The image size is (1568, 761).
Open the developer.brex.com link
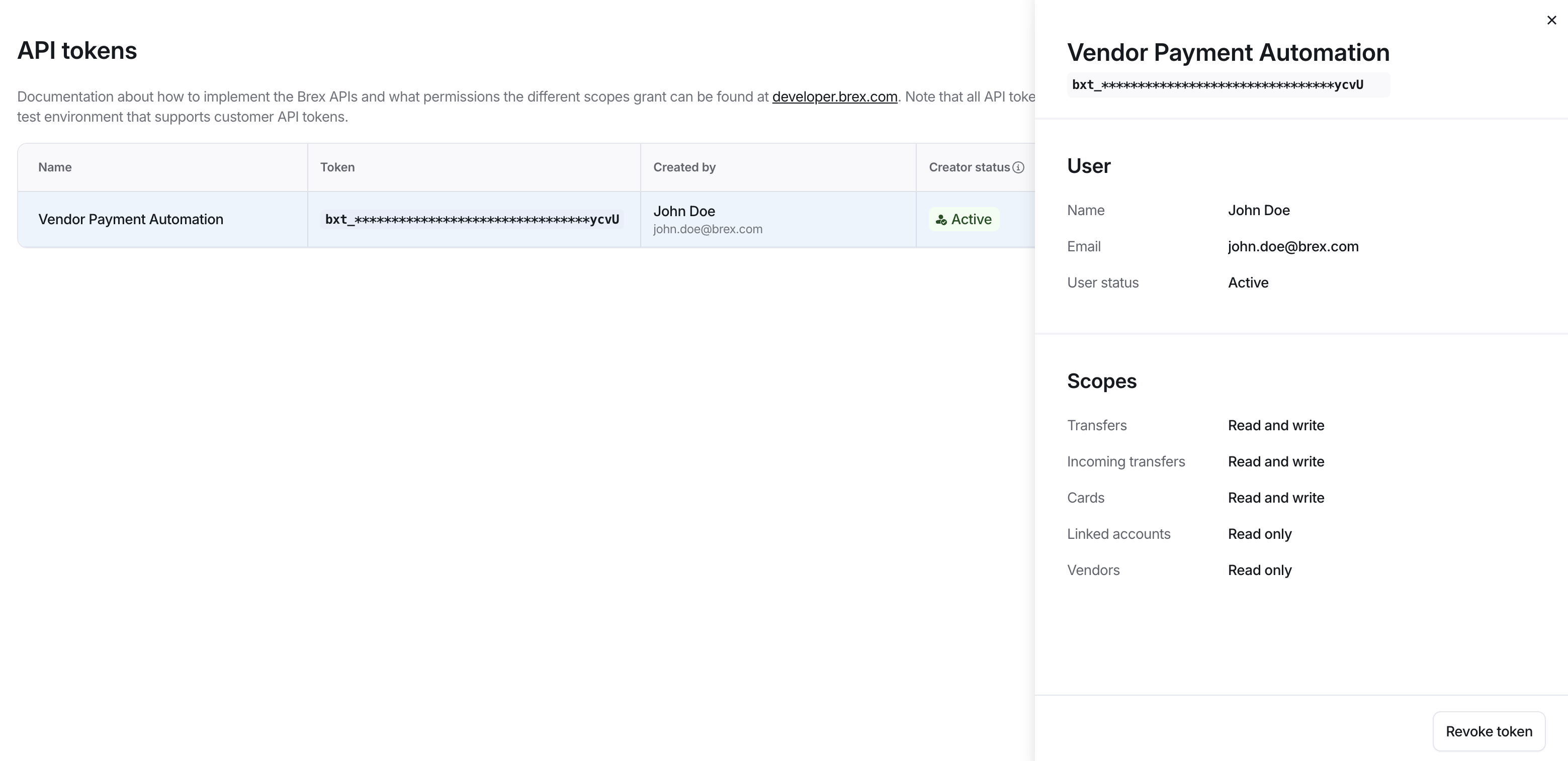834,97
